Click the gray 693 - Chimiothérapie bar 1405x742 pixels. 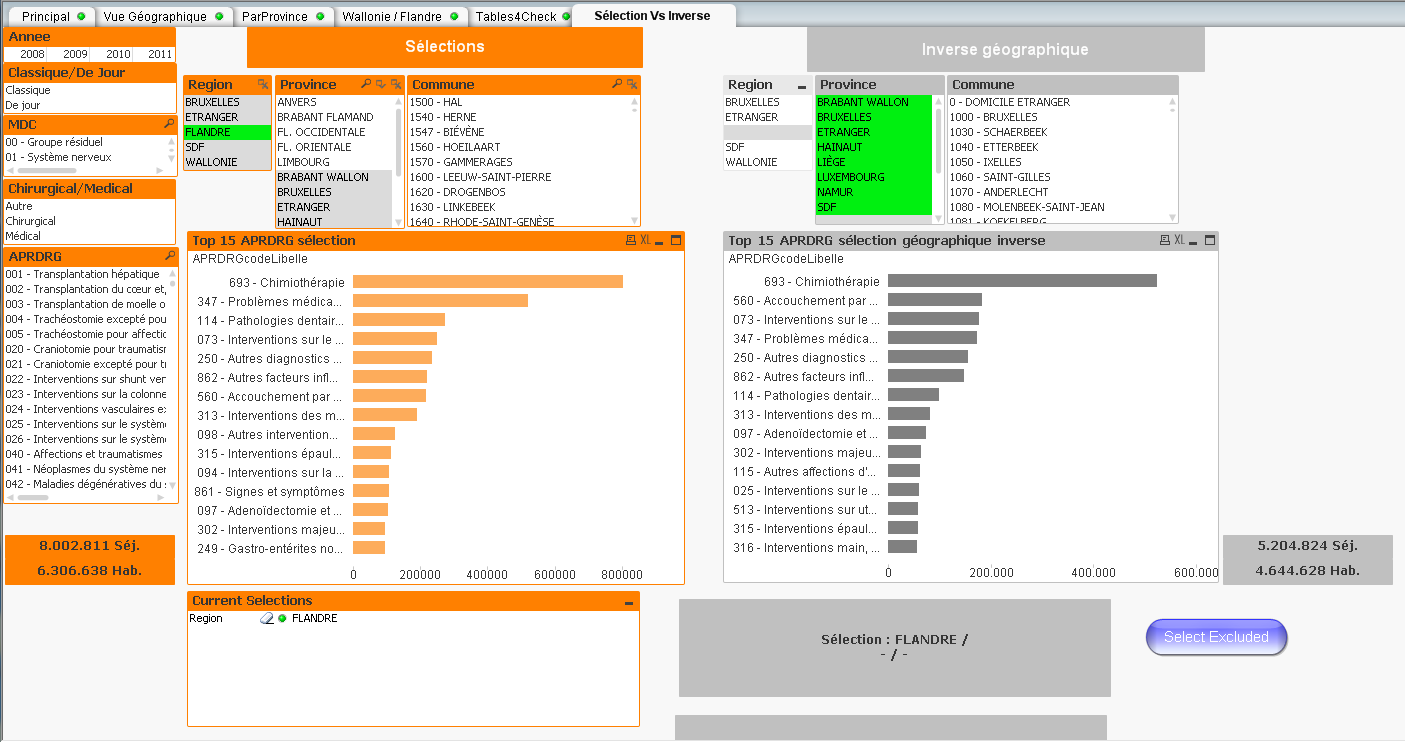click(1022, 281)
